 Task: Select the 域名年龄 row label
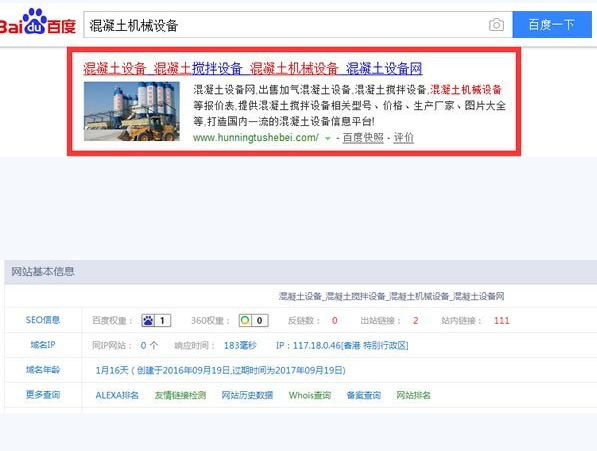[x=43, y=370]
